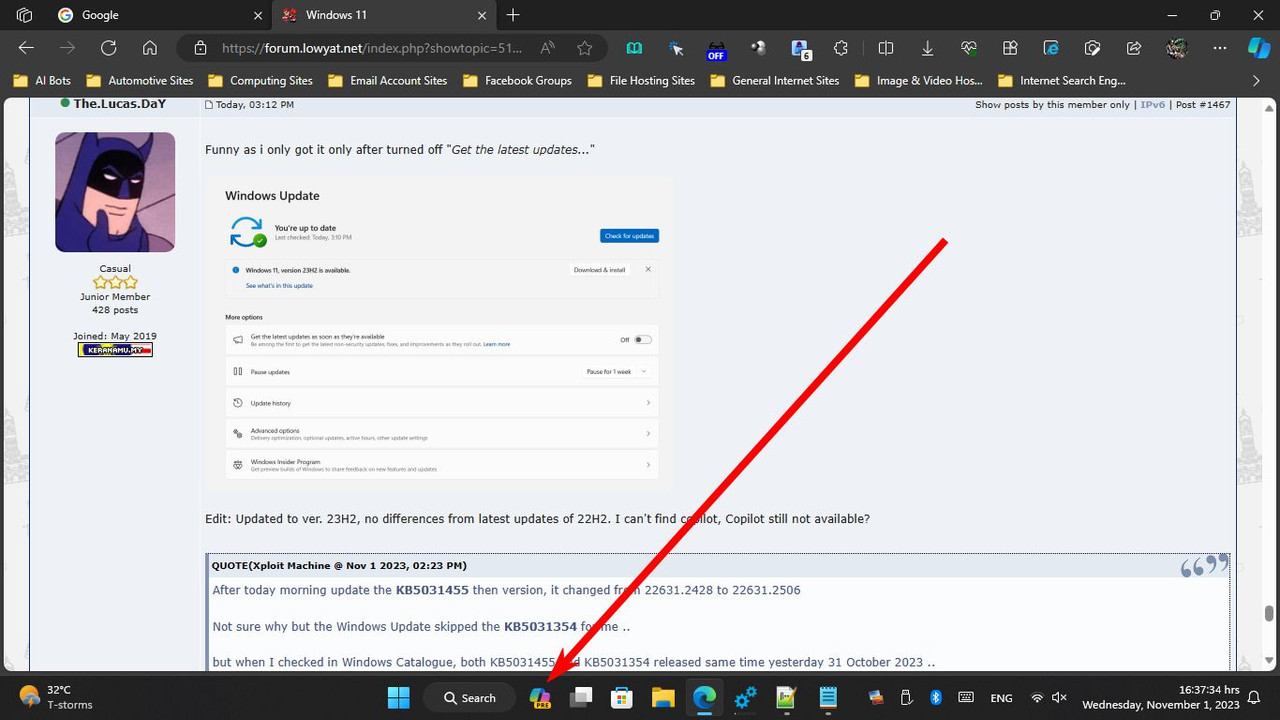Click the extension with badge number 6
This screenshot has height=720, width=1280.
click(800, 49)
